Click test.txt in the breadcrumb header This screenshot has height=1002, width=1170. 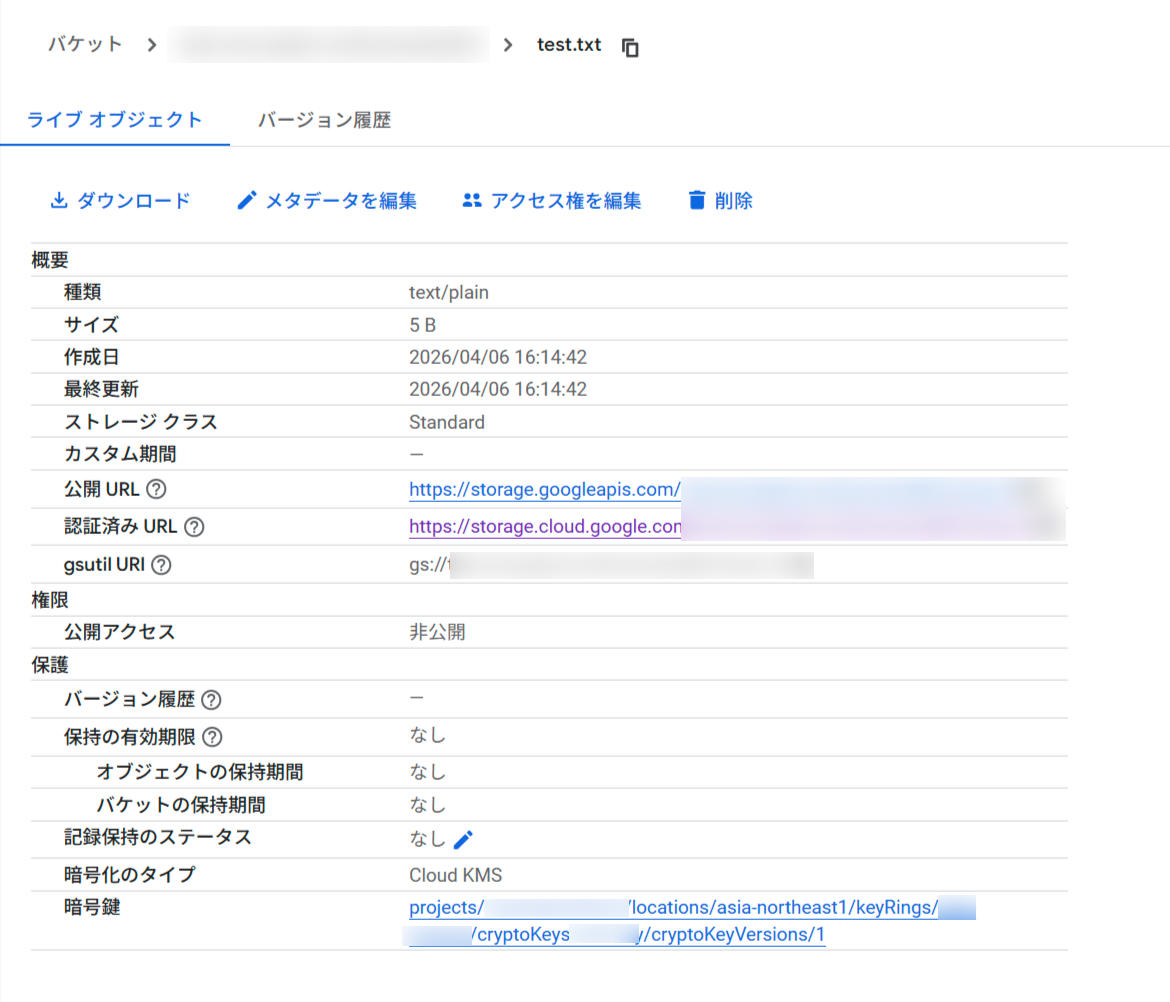tap(569, 44)
